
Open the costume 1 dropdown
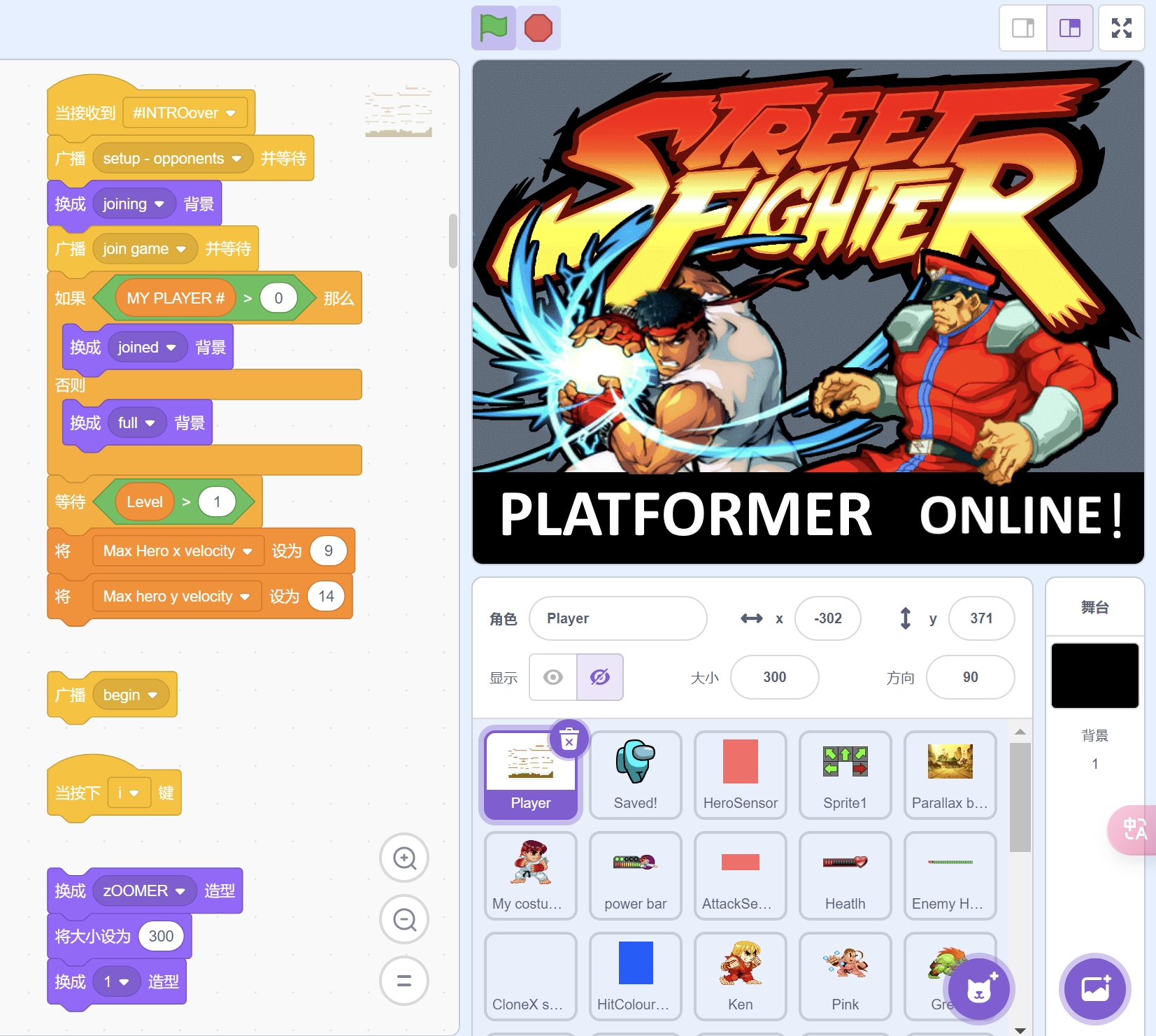(x=117, y=982)
